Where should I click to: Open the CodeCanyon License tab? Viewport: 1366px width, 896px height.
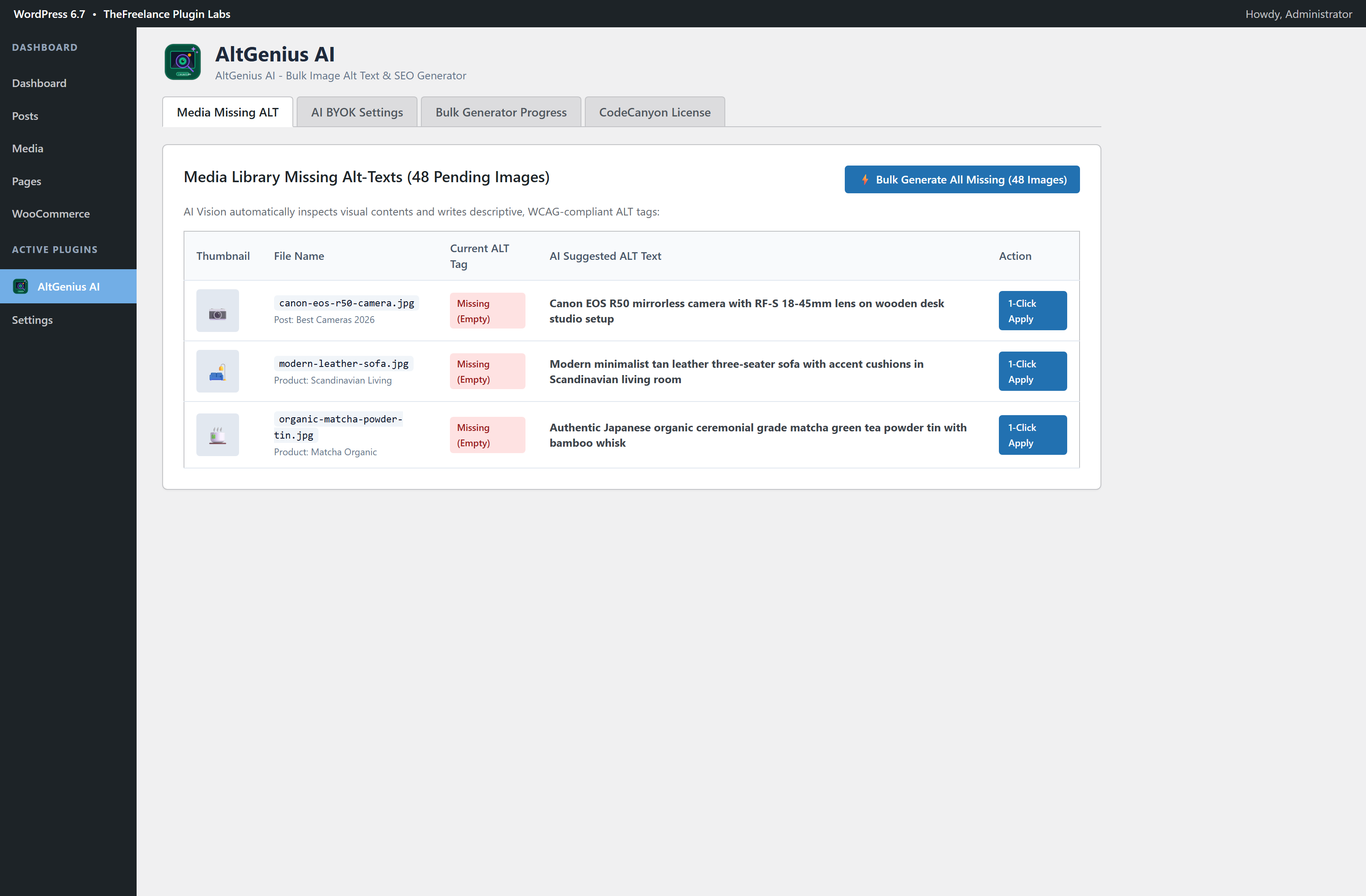655,112
